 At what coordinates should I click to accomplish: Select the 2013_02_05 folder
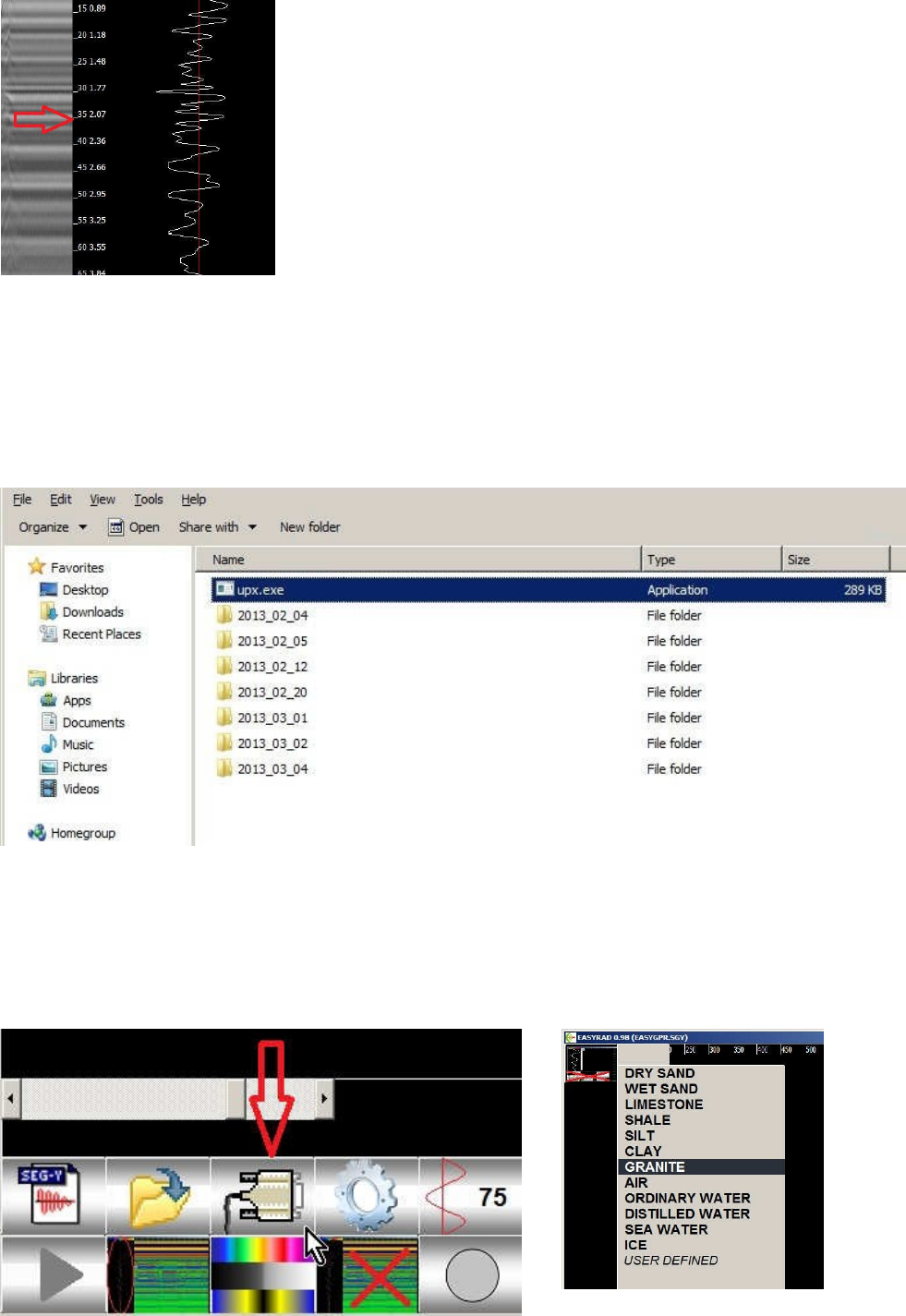[262, 641]
